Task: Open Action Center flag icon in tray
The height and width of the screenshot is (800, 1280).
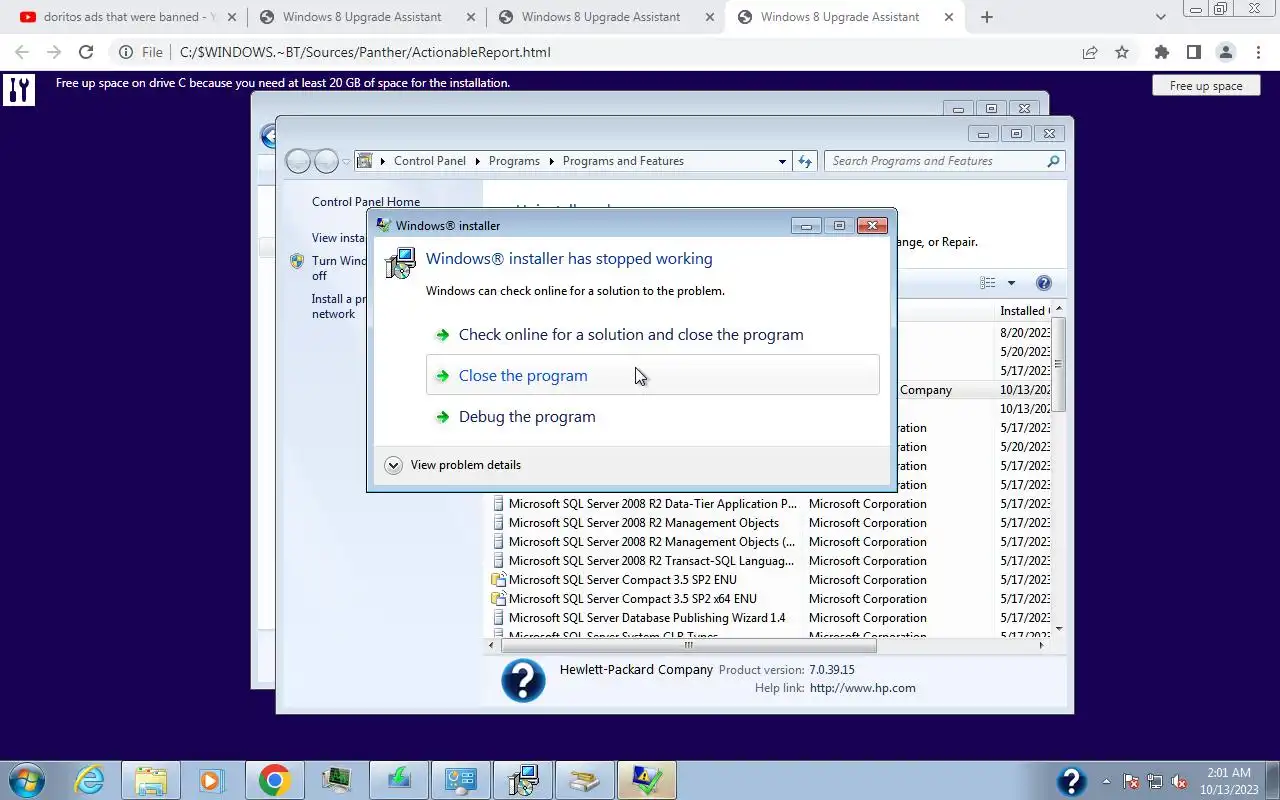Action: (x=1132, y=781)
